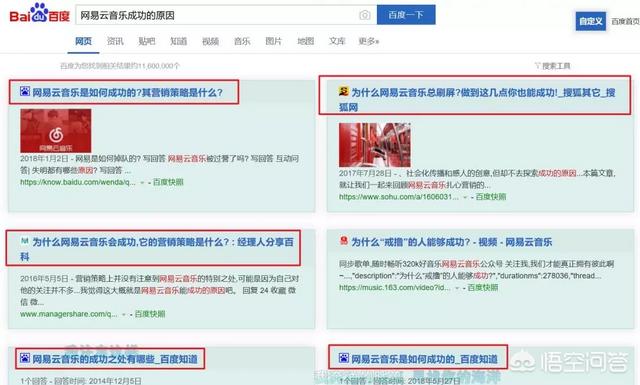
Task: Click the filter icon next to 搜索工具
Action: [538, 65]
